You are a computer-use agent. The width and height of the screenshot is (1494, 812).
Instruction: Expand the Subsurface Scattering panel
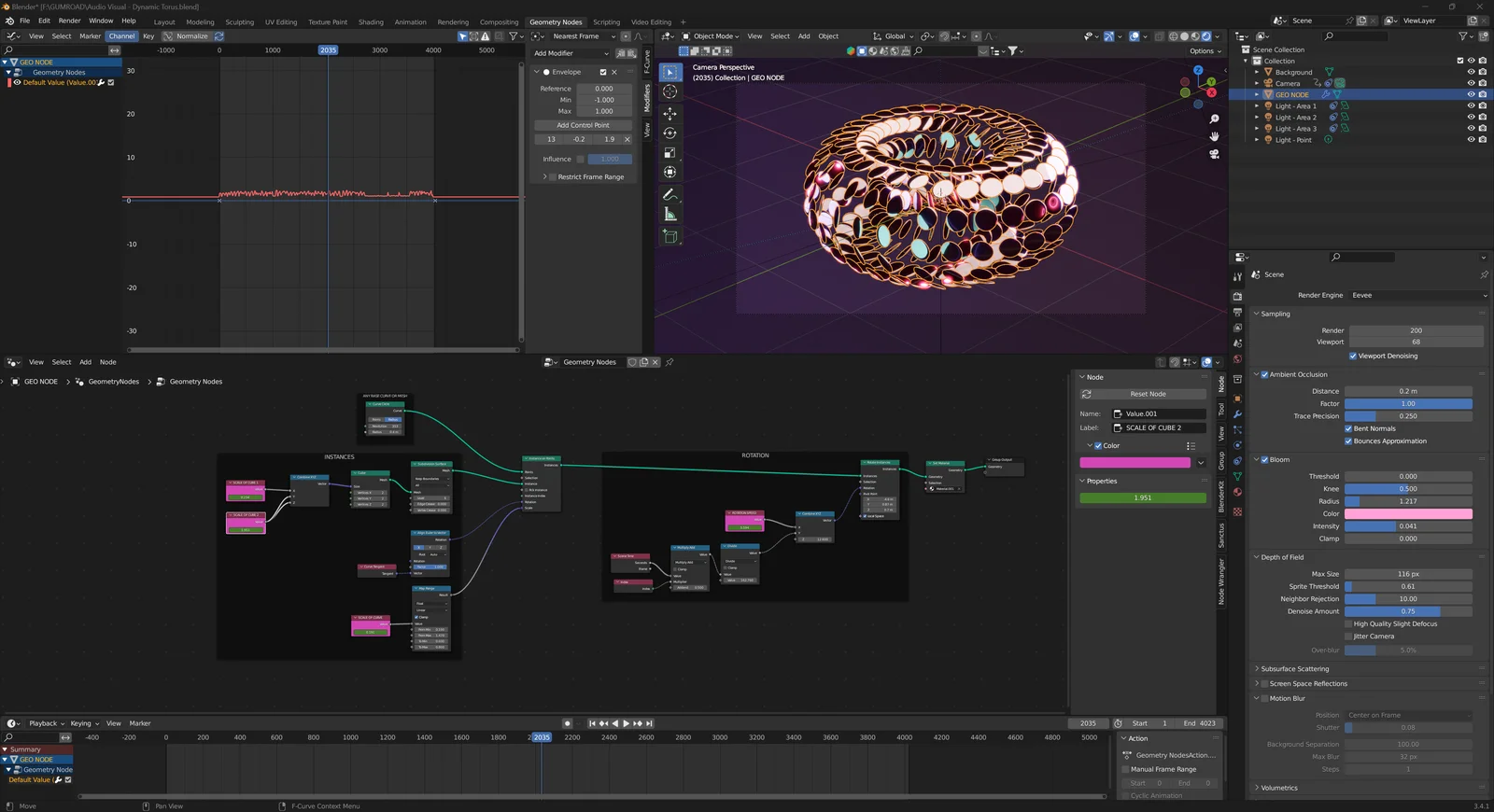point(1294,669)
